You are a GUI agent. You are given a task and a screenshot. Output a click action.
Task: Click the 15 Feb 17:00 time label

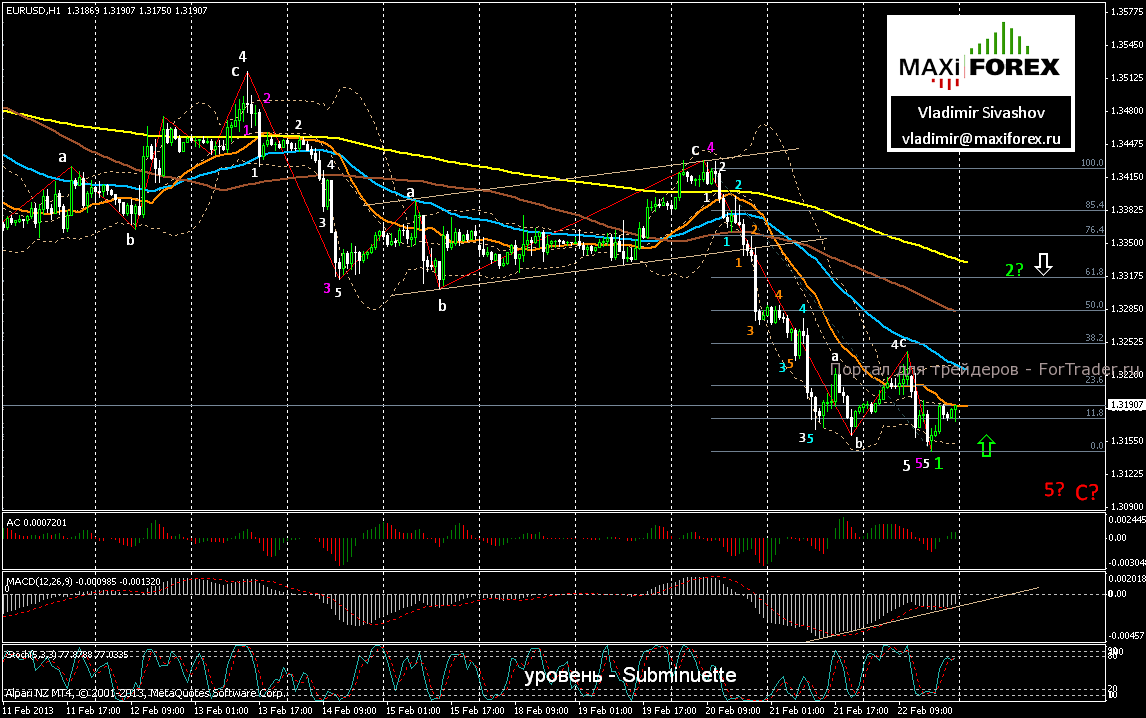477,711
